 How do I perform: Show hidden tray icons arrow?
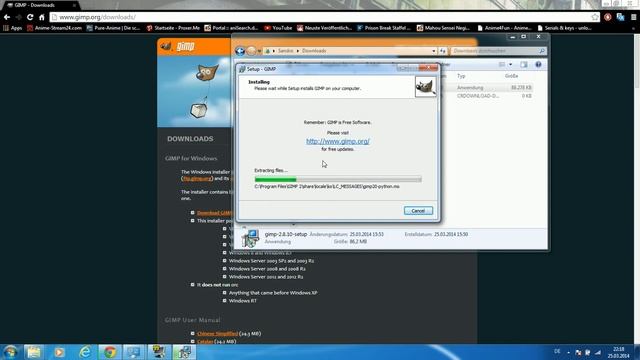click(x=568, y=352)
